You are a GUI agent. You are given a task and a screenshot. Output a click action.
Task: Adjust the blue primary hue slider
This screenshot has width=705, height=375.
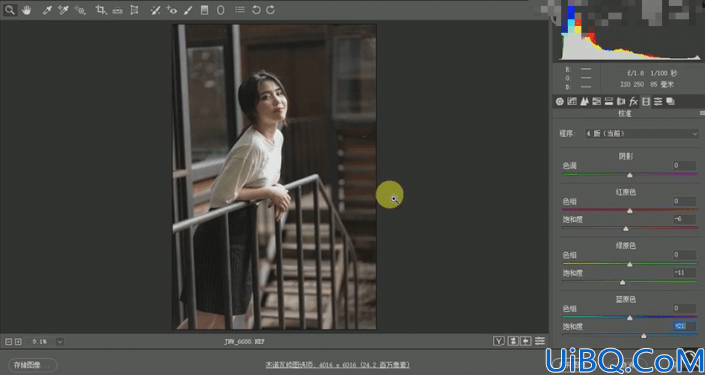[x=629, y=317]
